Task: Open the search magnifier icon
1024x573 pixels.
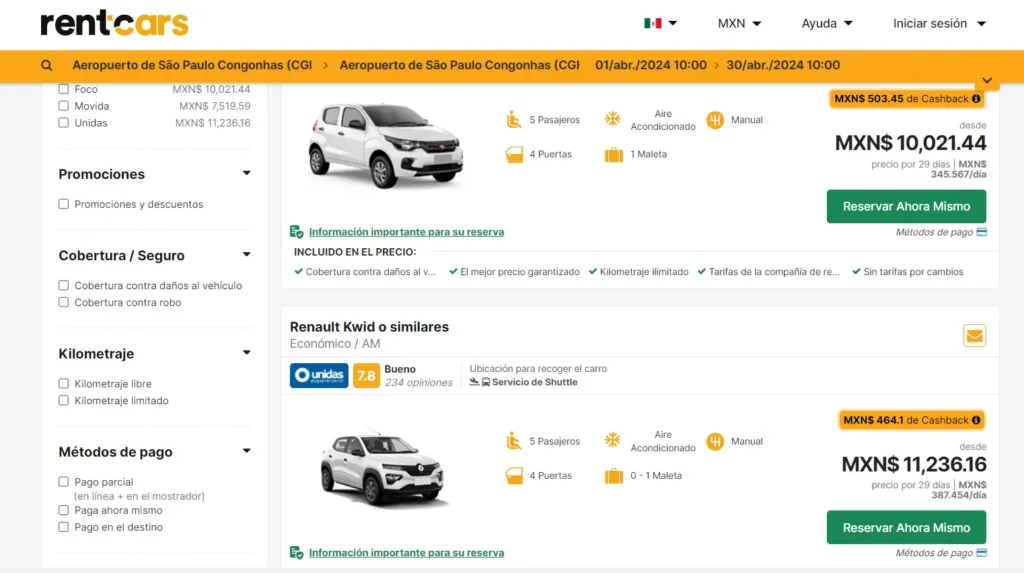Action: coord(46,65)
